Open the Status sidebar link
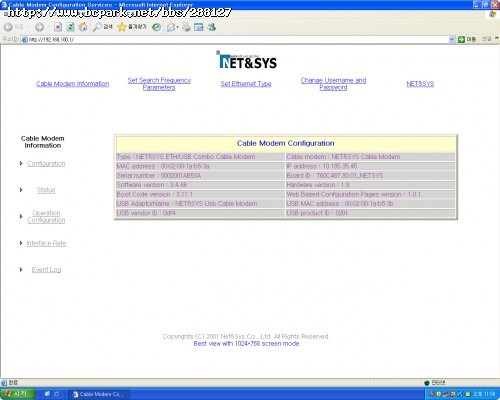 point(46,190)
